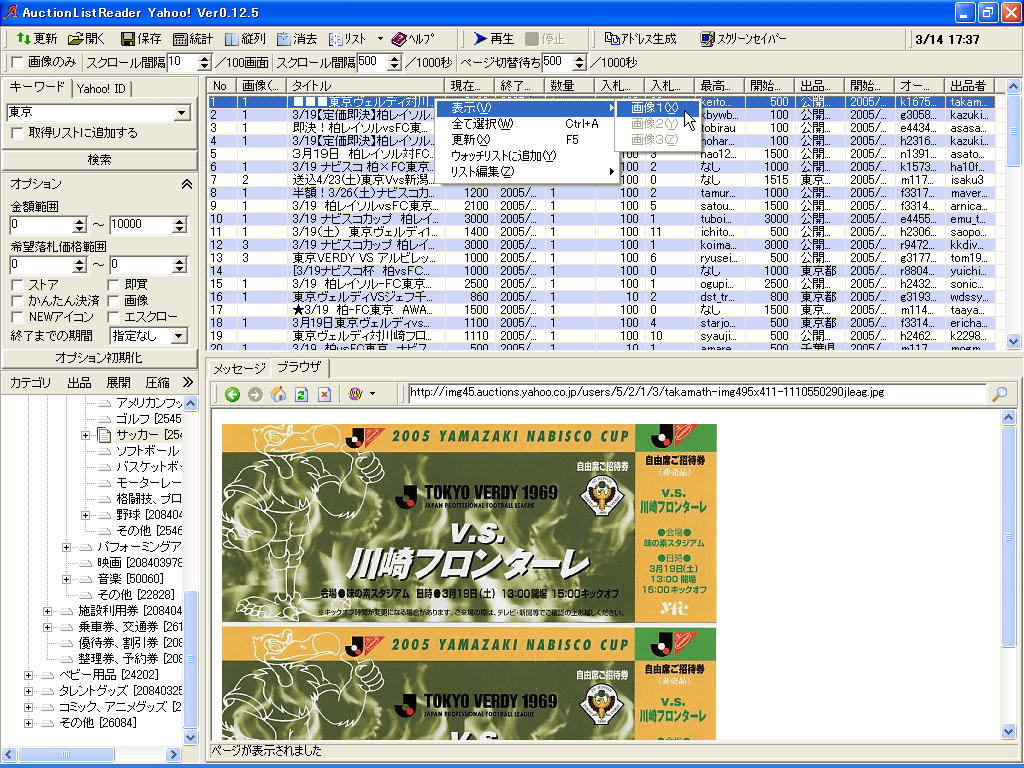Open the リスト編集 submenu
Viewport: 1024px width, 768px height.
coord(526,172)
